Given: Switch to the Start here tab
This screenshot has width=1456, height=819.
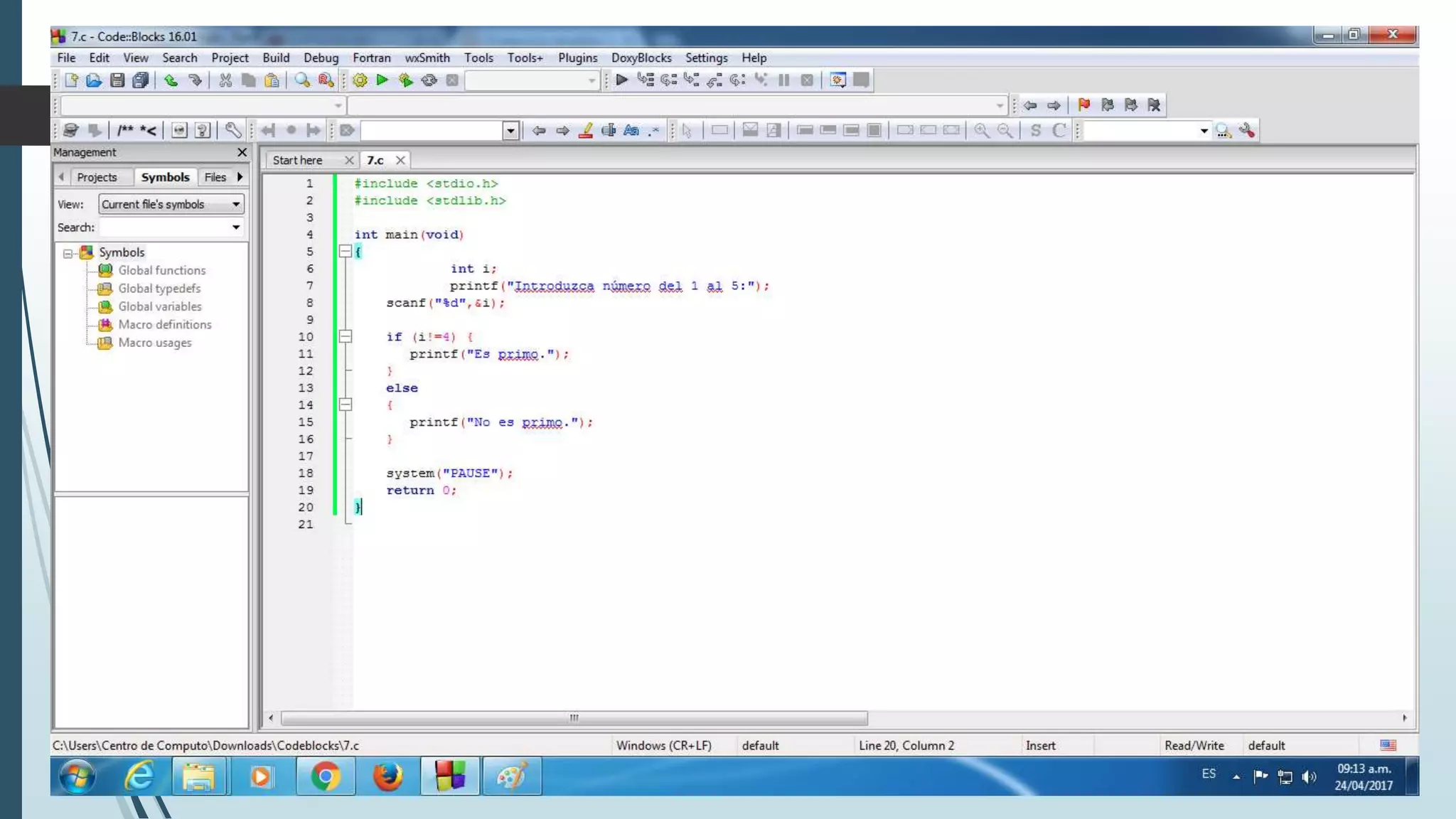Looking at the screenshot, I should tap(297, 160).
